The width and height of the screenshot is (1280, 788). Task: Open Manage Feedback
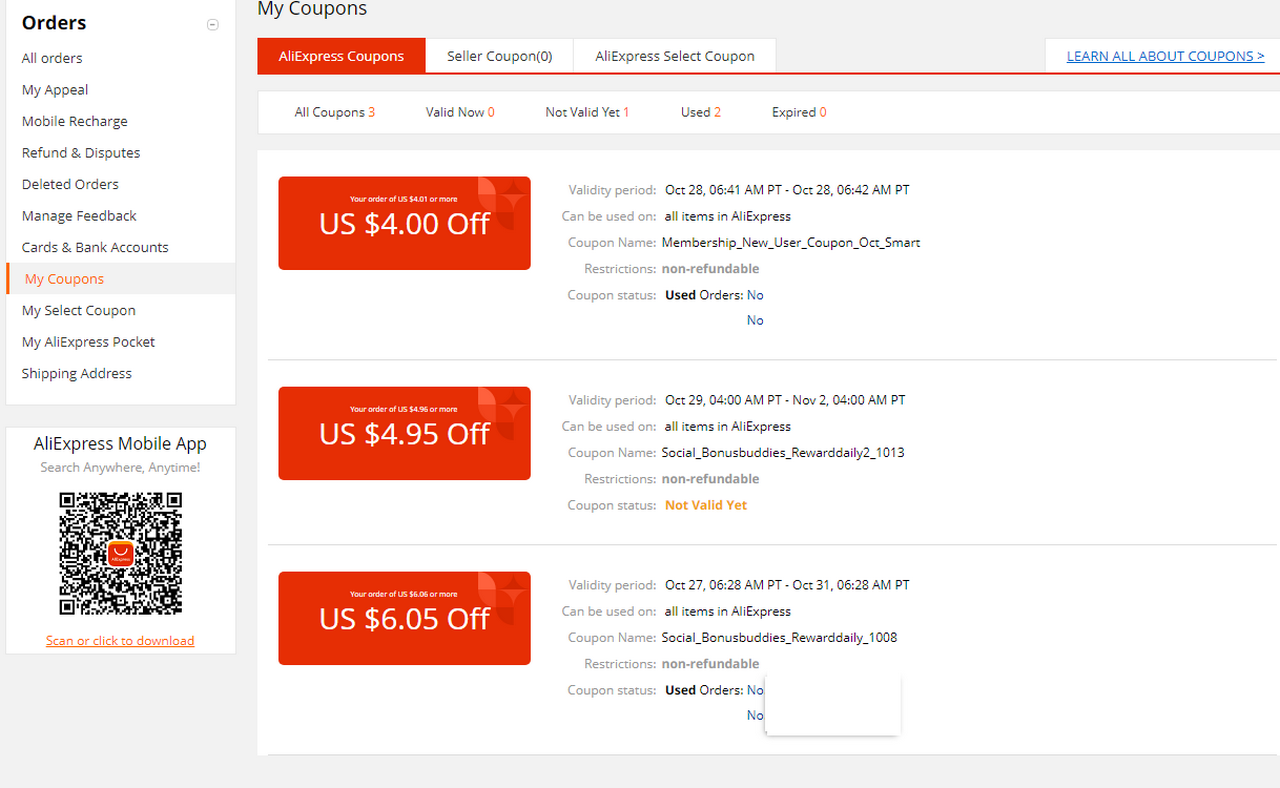(x=79, y=216)
